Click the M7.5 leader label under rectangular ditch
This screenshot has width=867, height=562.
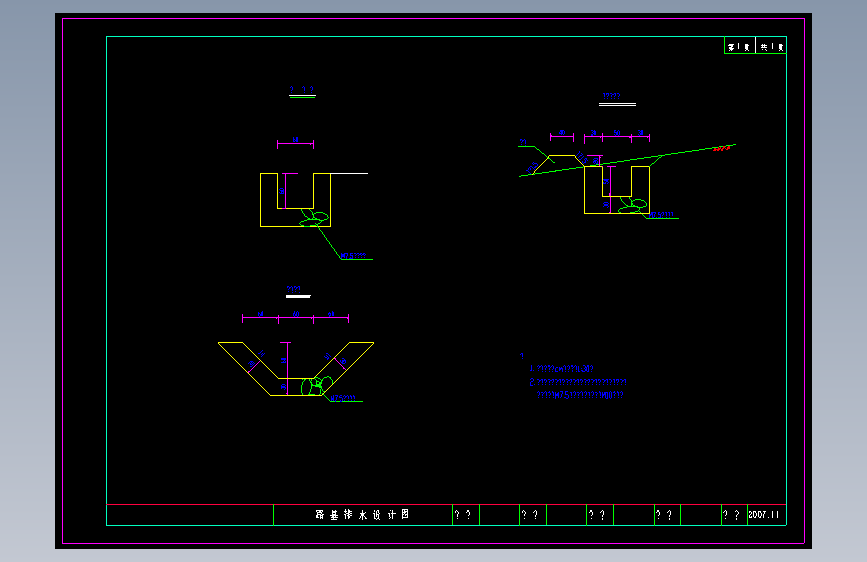[353, 256]
